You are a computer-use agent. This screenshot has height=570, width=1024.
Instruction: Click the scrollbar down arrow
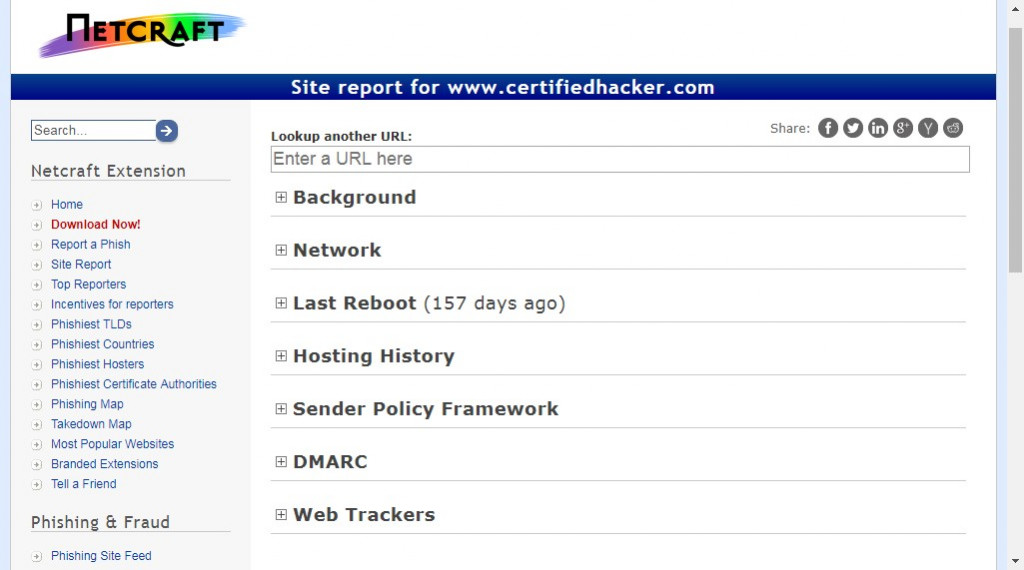[x=1016, y=561]
